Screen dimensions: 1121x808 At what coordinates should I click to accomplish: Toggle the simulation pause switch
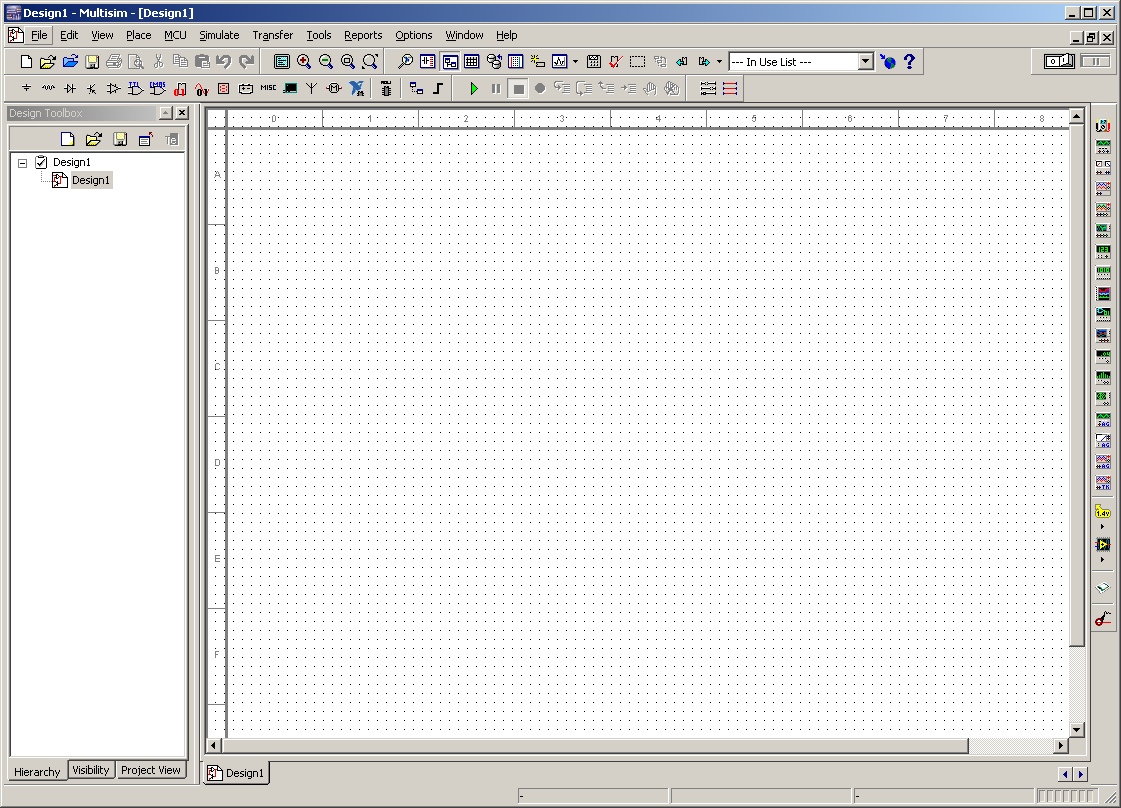(x=1095, y=61)
